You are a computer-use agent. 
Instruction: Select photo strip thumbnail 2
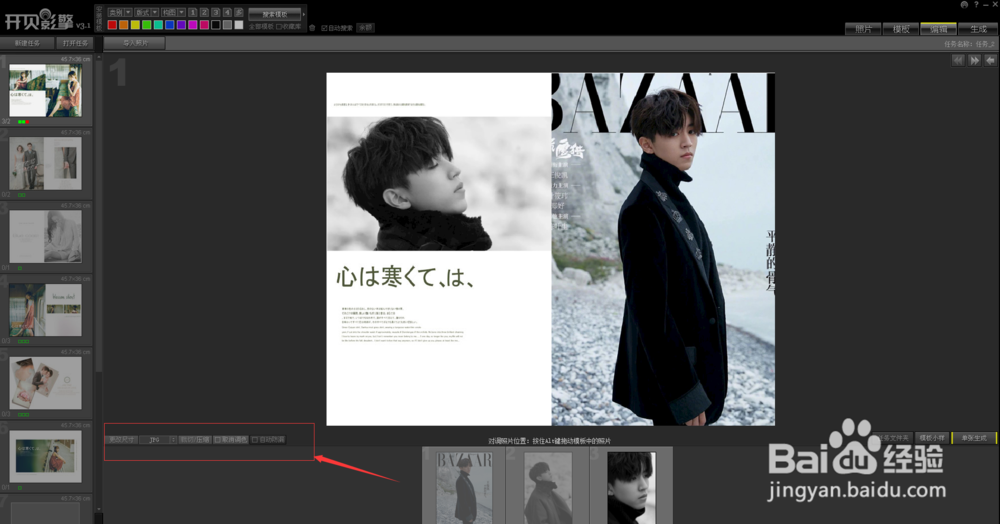tap(547, 488)
